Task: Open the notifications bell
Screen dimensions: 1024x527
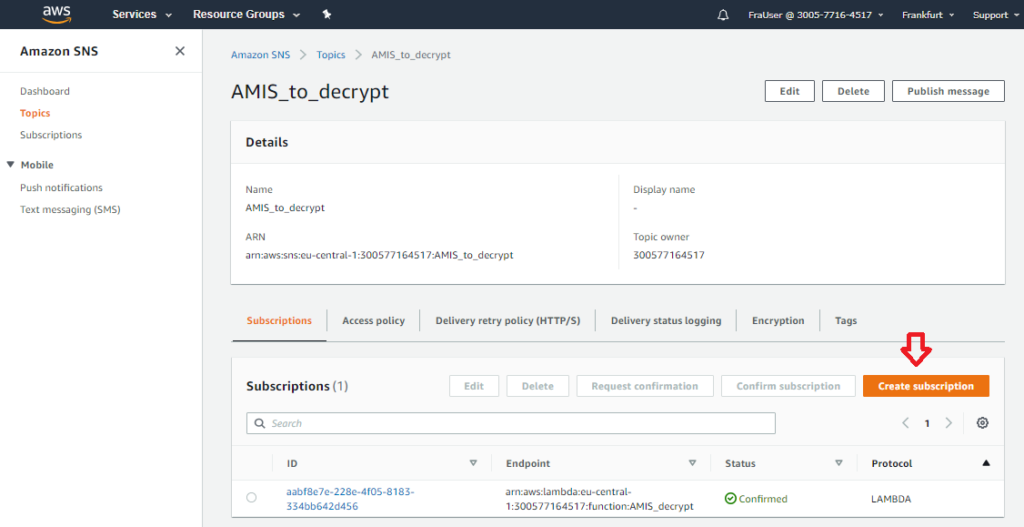Action: (723, 15)
